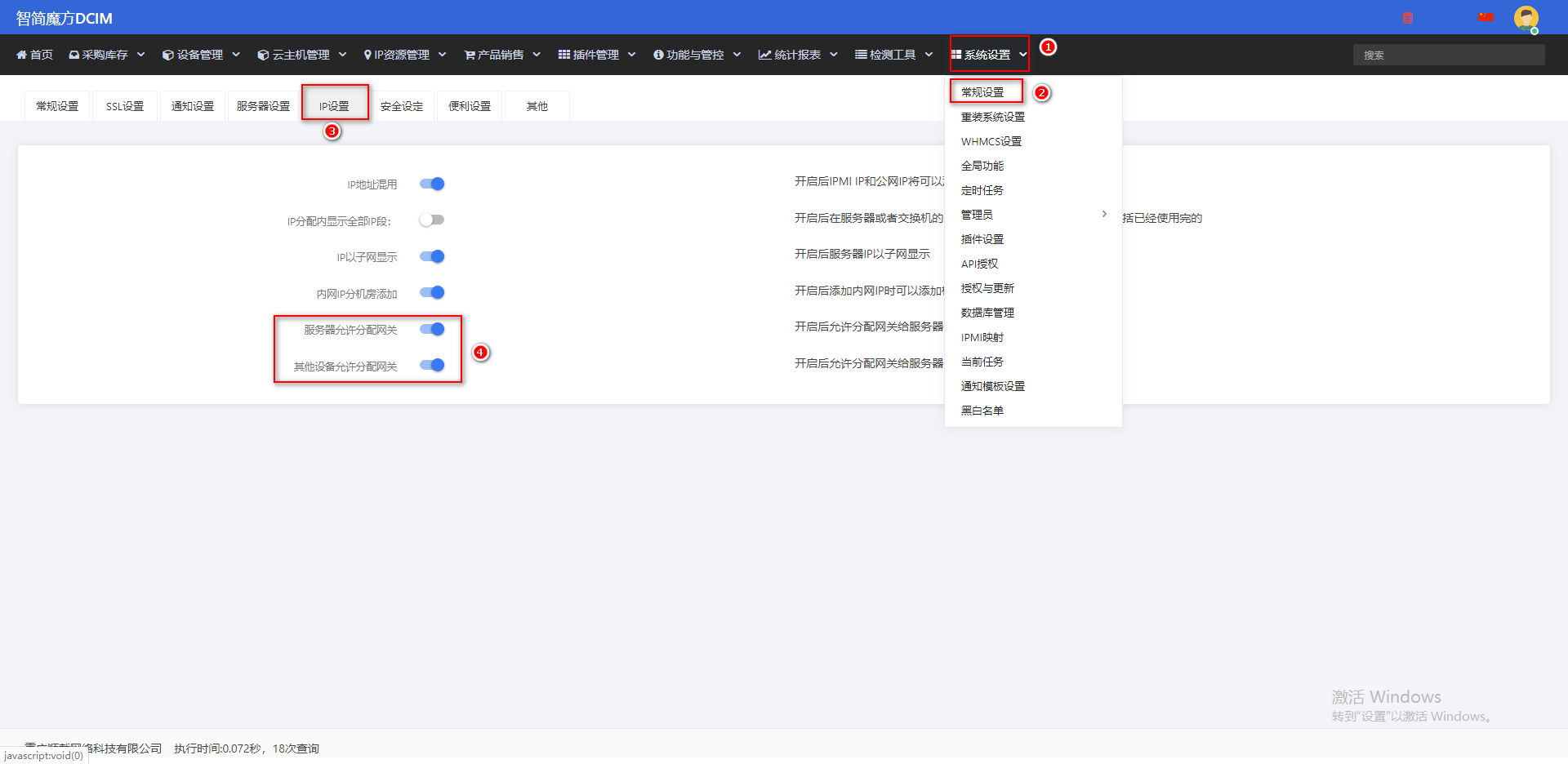
Task: Click the home icon for 首页
Action: coord(21,55)
